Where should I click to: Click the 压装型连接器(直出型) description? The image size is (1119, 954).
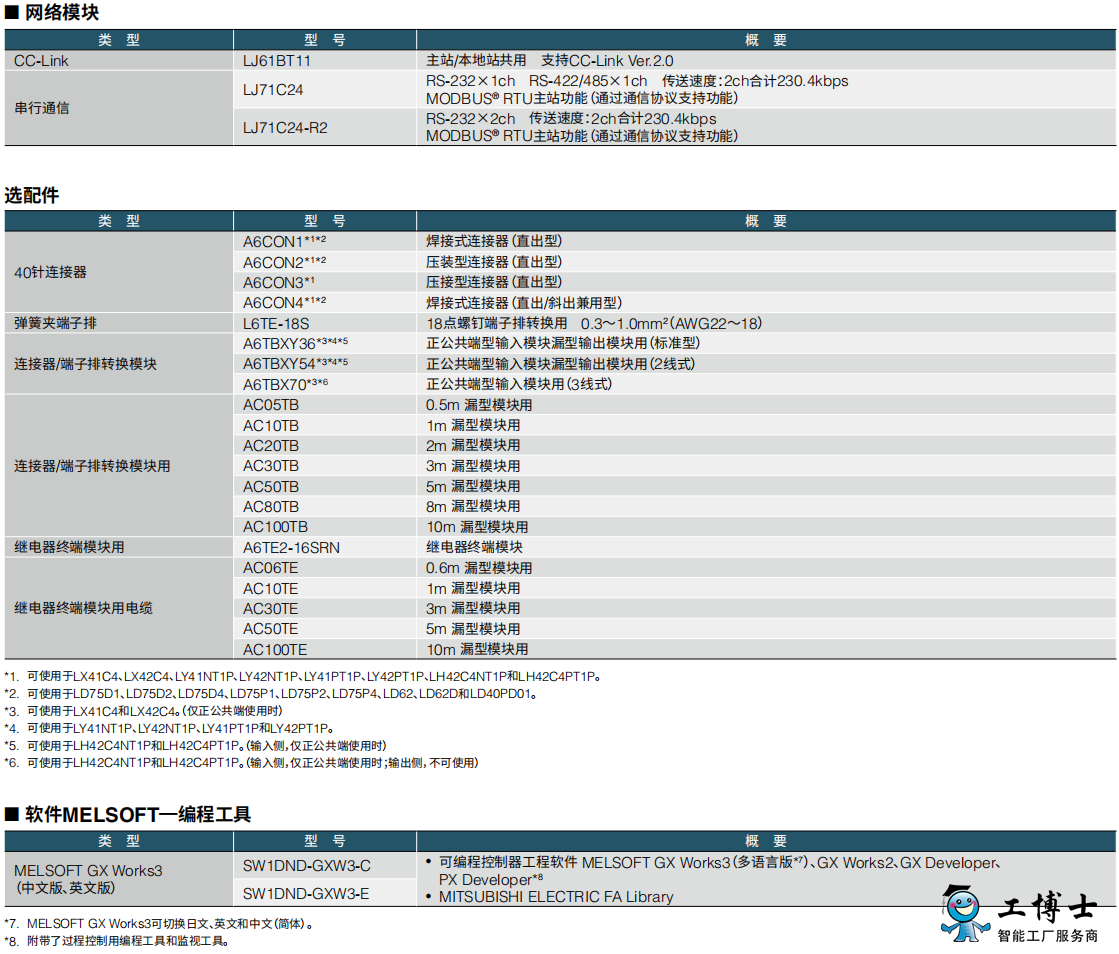pyautogui.click(x=494, y=261)
